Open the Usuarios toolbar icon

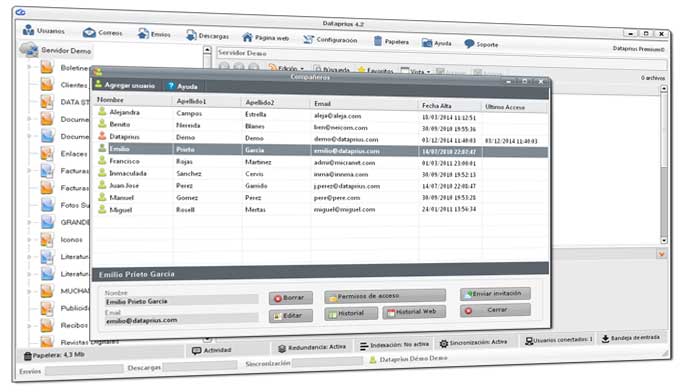29,30
